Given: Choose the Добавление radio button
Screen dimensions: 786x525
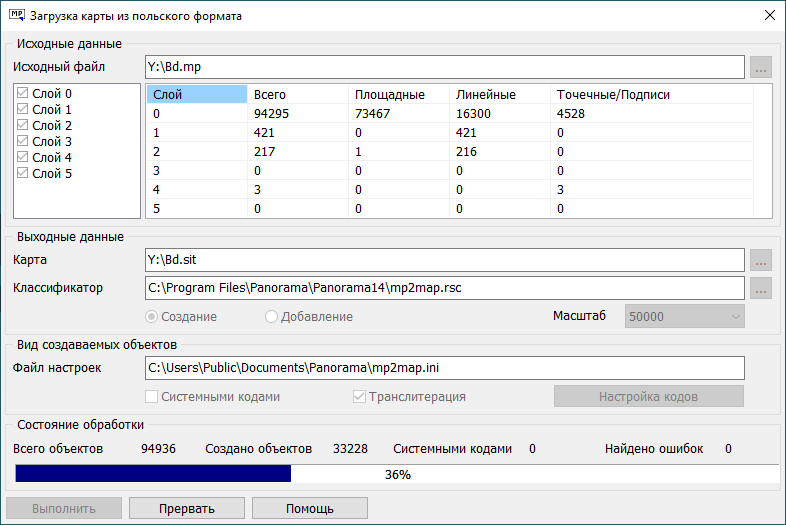Looking at the screenshot, I should click(272, 317).
